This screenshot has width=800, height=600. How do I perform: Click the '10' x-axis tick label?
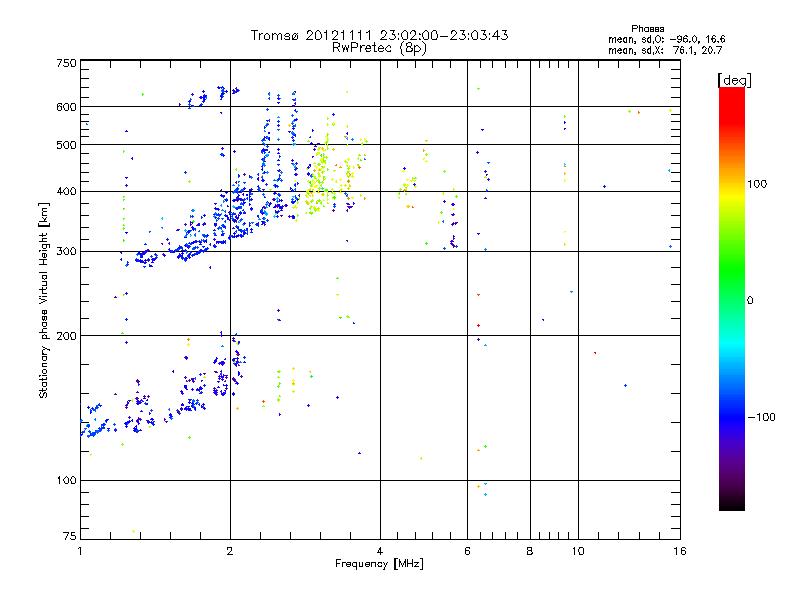(x=578, y=551)
